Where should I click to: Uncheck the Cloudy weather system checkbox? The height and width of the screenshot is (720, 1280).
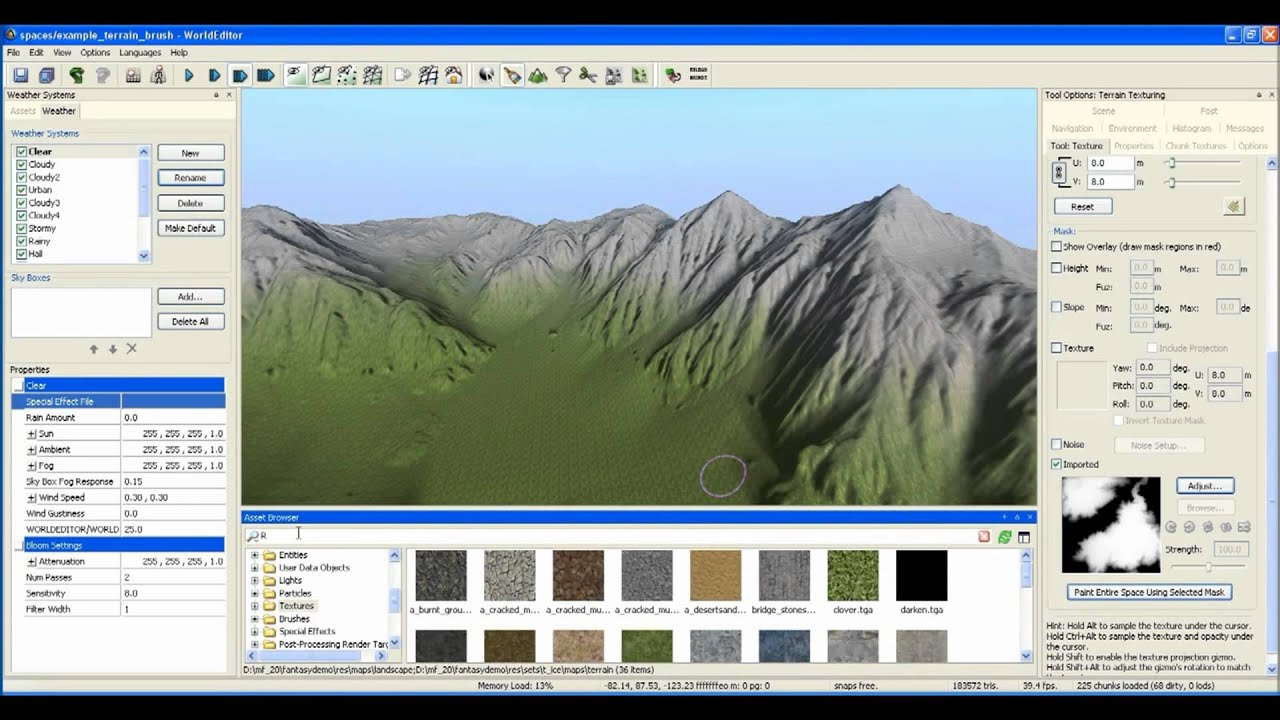pyautogui.click(x=21, y=164)
